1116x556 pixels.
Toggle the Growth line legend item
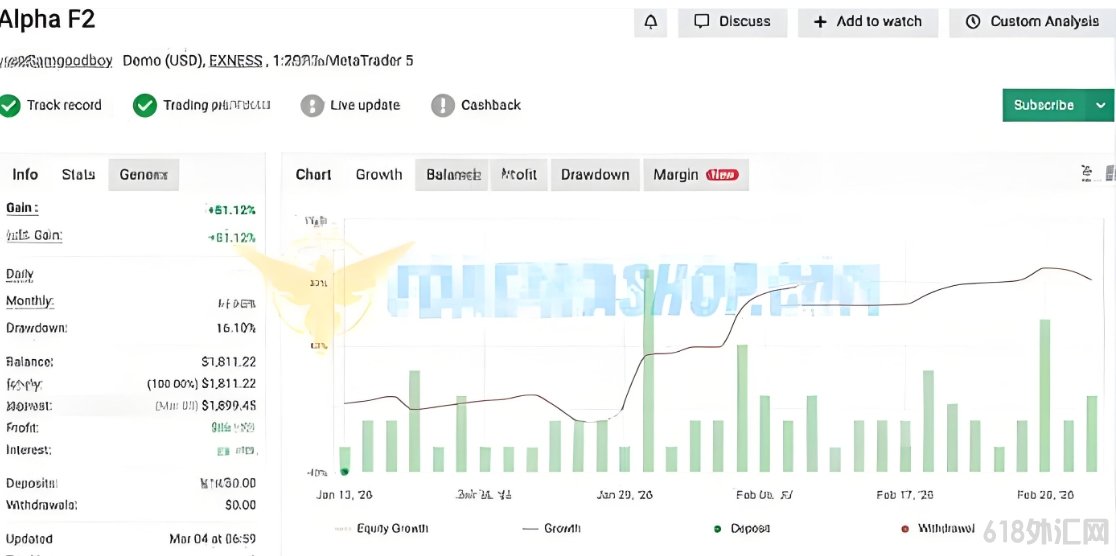point(552,528)
